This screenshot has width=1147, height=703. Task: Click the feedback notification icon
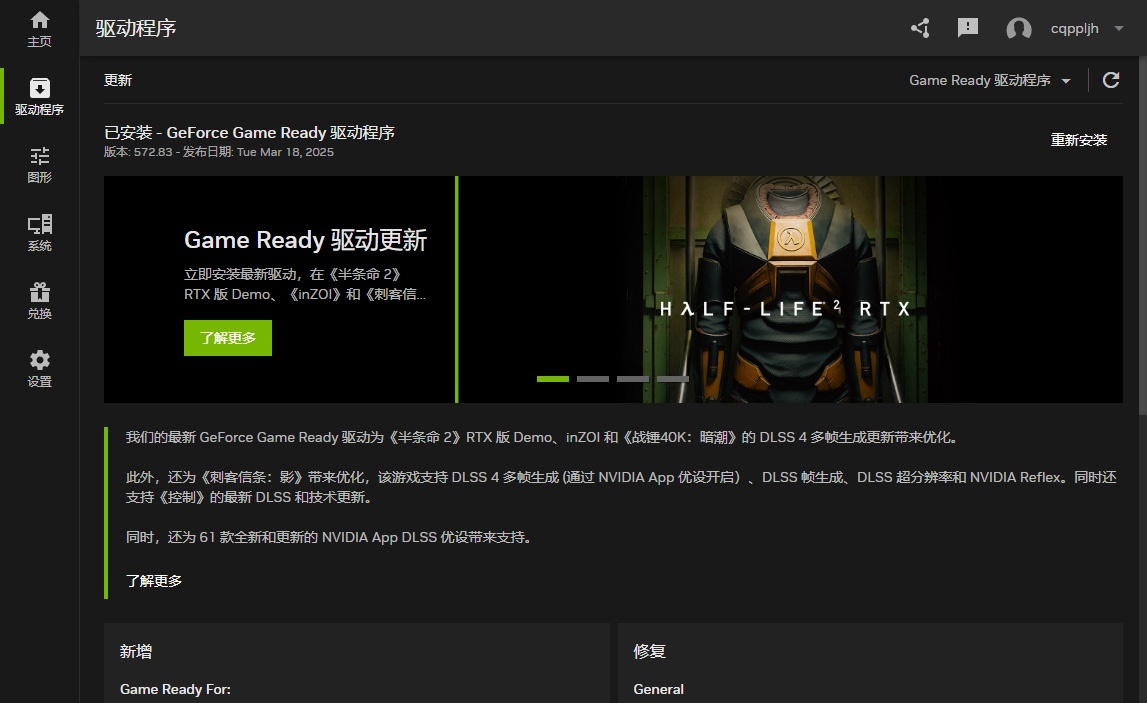(968, 28)
